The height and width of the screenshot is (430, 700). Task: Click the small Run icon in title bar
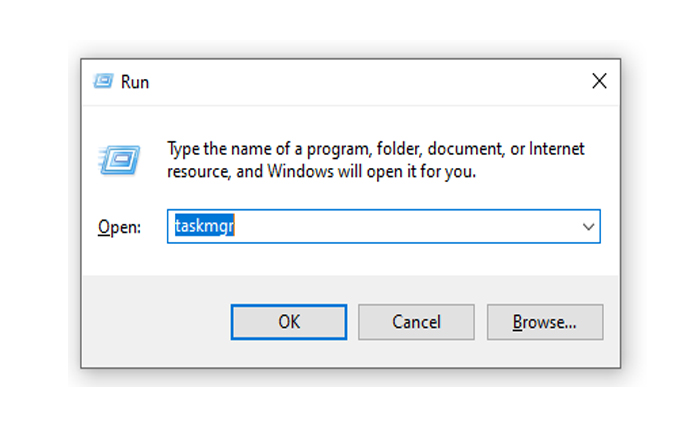pos(103,81)
